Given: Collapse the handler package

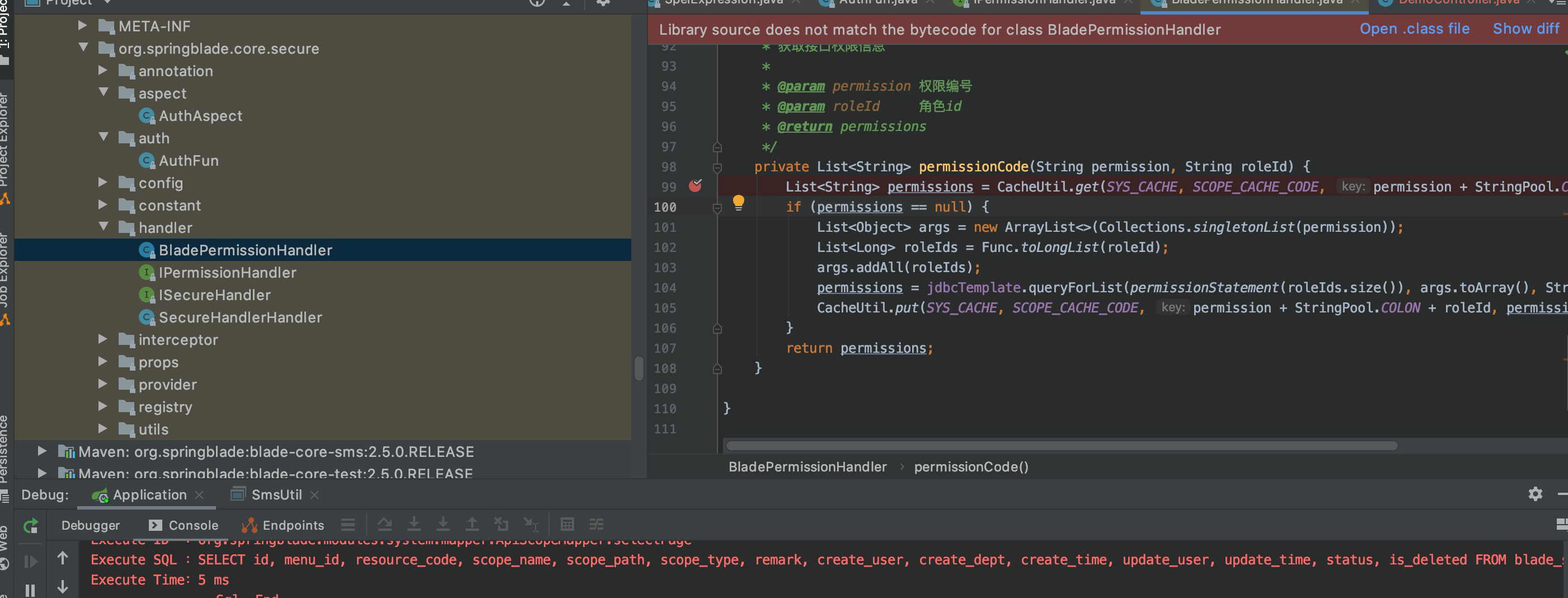Looking at the screenshot, I should pos(104,227).
